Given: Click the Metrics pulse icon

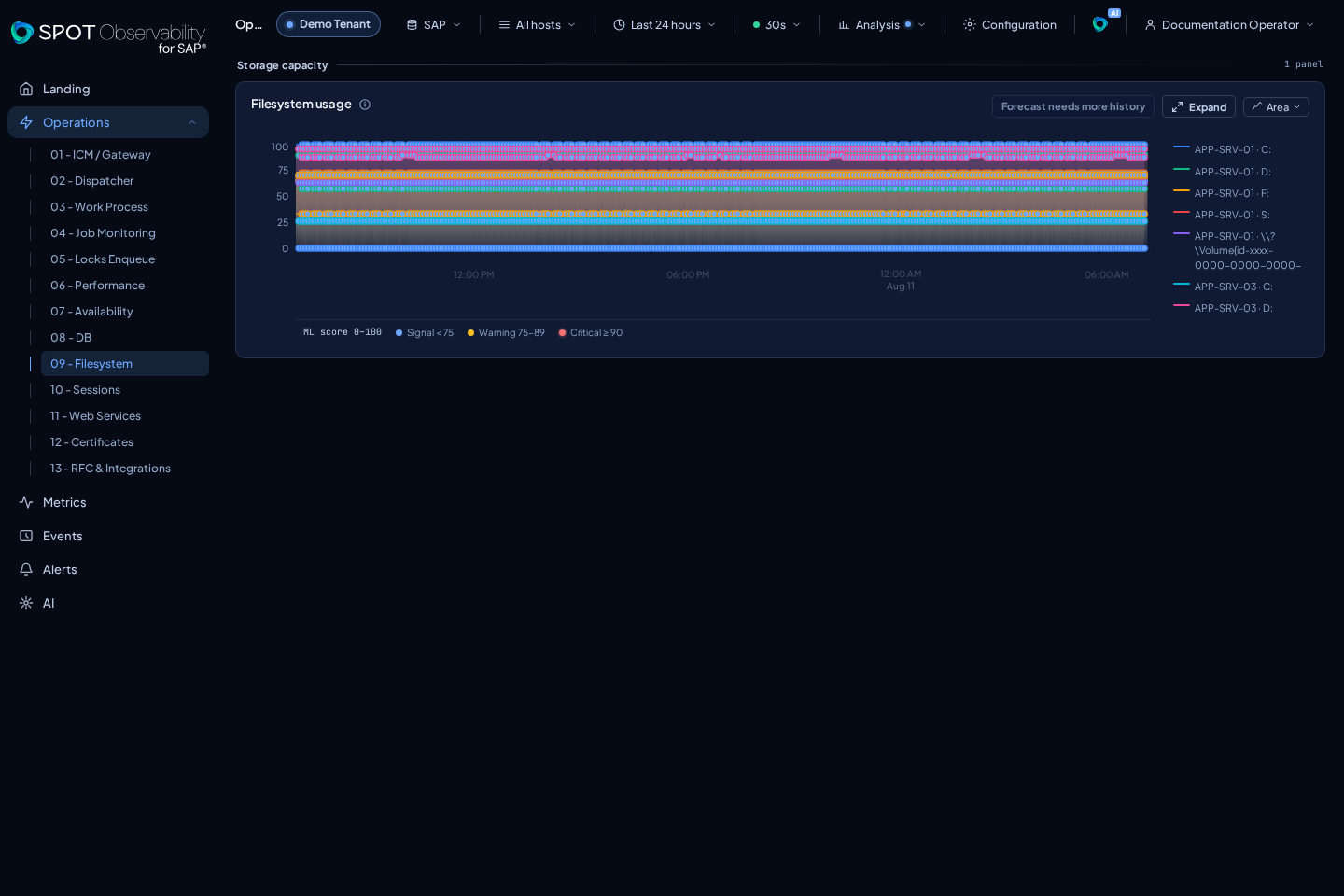Looking at the screenshot, I should coord(26,502).
